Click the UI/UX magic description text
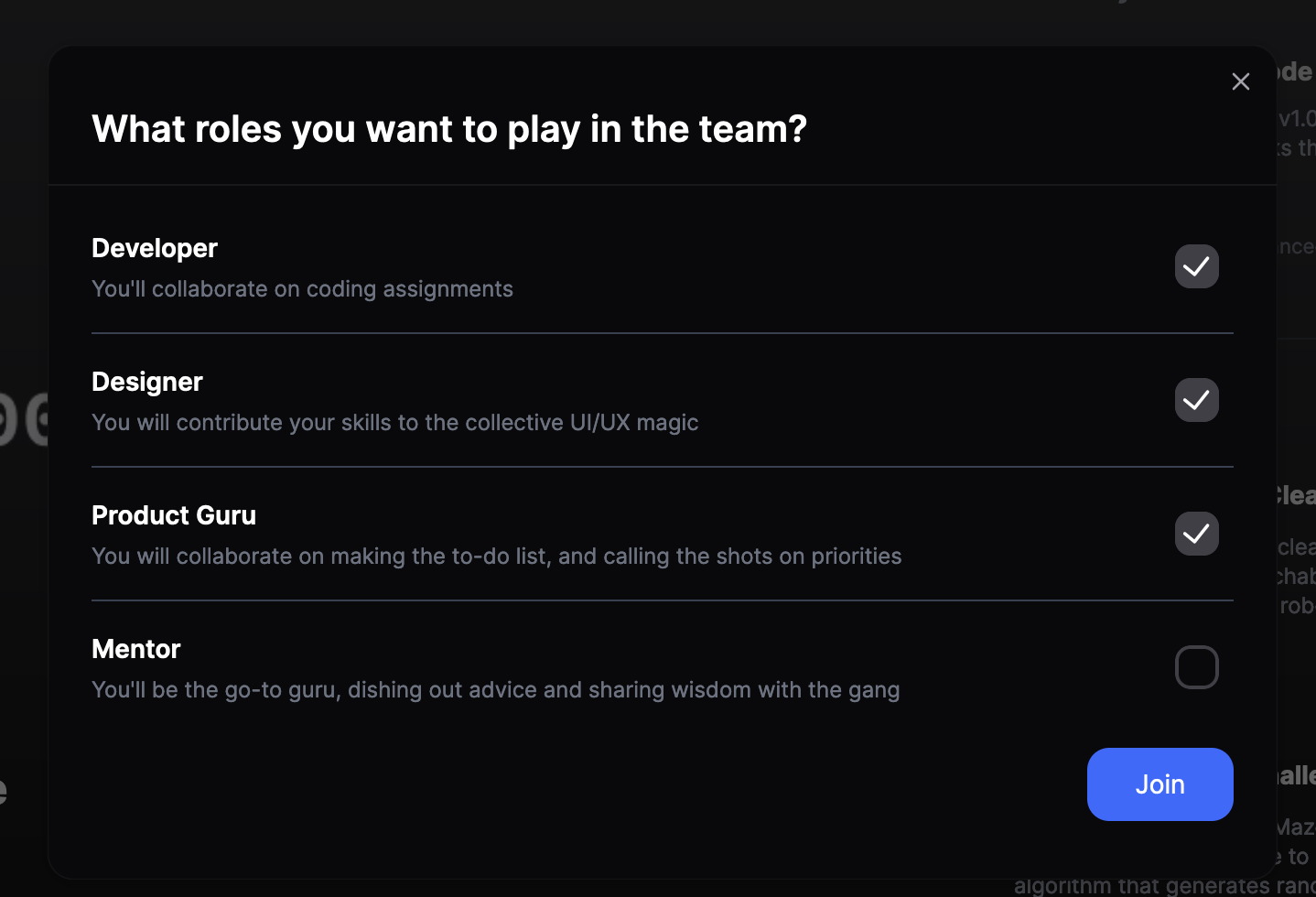Viewport: 1316px width, 897px height. click(x=394, y=423)
